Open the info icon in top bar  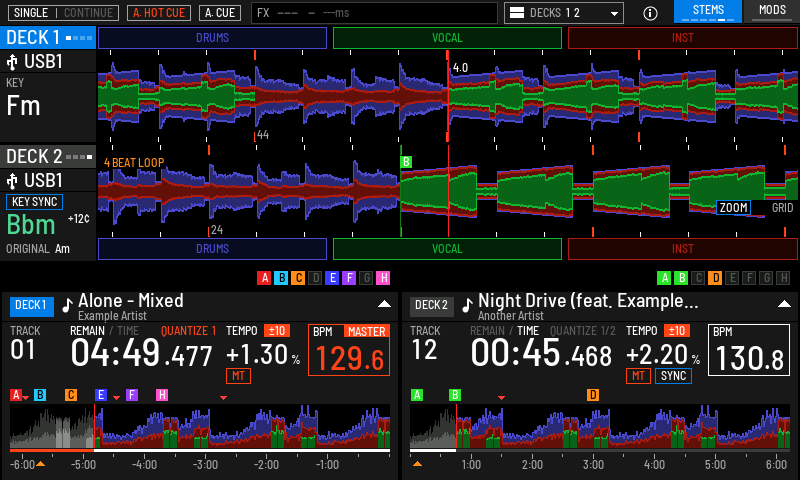[650, 13]
